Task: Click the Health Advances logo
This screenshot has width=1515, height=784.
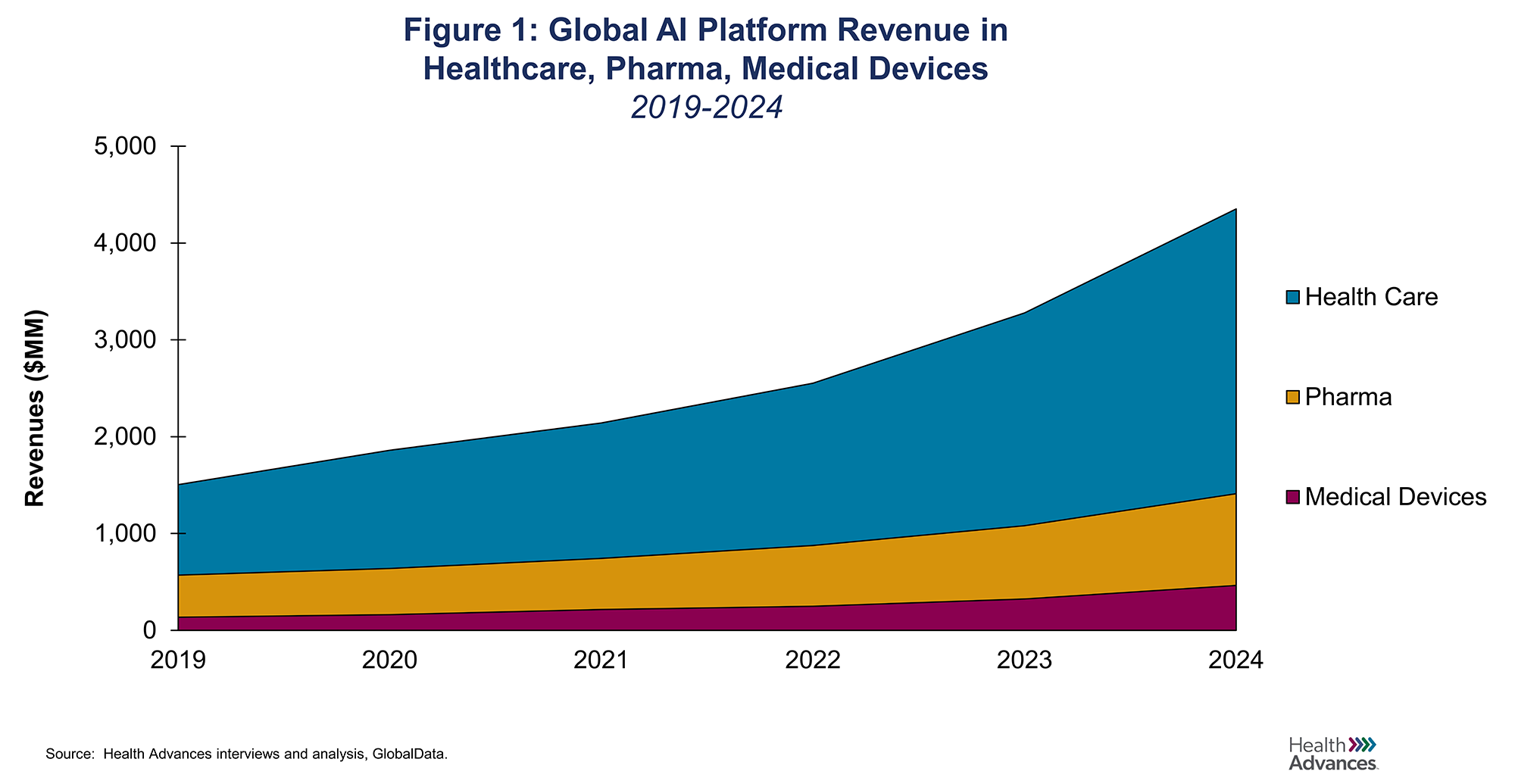Action: pyautogui.click(x=1332, y=753)
